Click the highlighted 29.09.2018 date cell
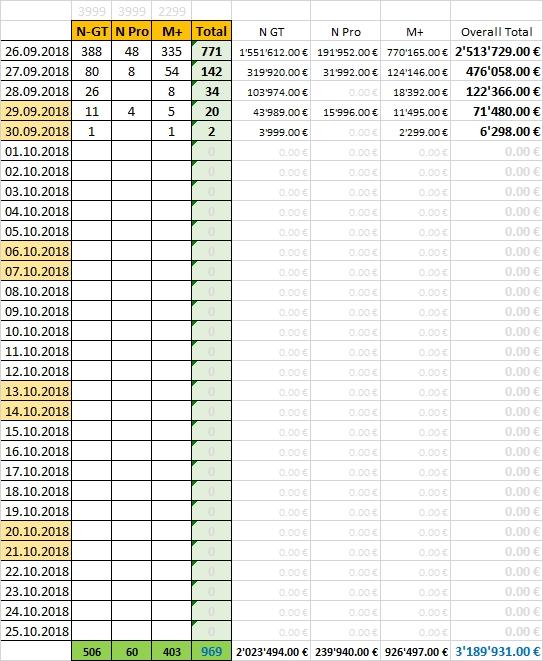This screenshot has width=543, height=661. (x=36, y=111)
